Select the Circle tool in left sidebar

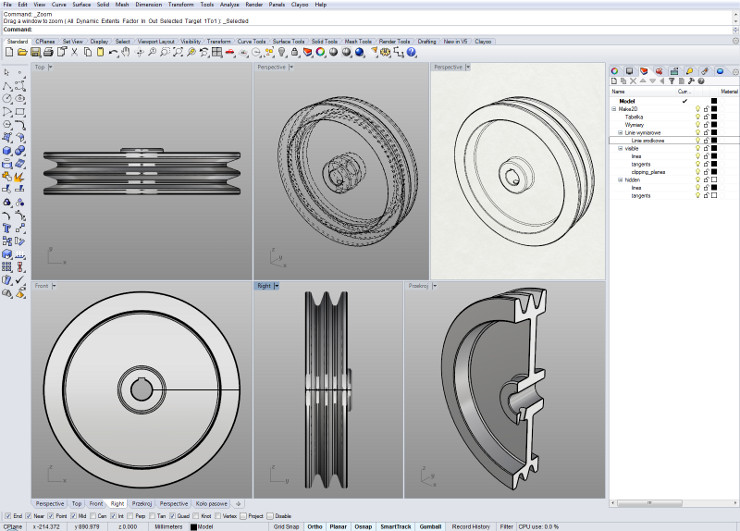point(7,99)
